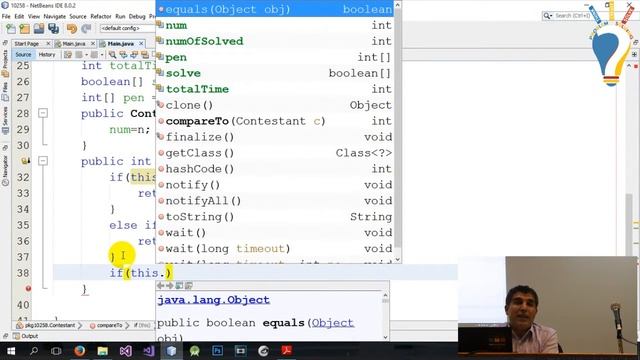Click the completion list vertical scrollbar
The width and height of the screenshot is (640, 360).
click(398, 131)
